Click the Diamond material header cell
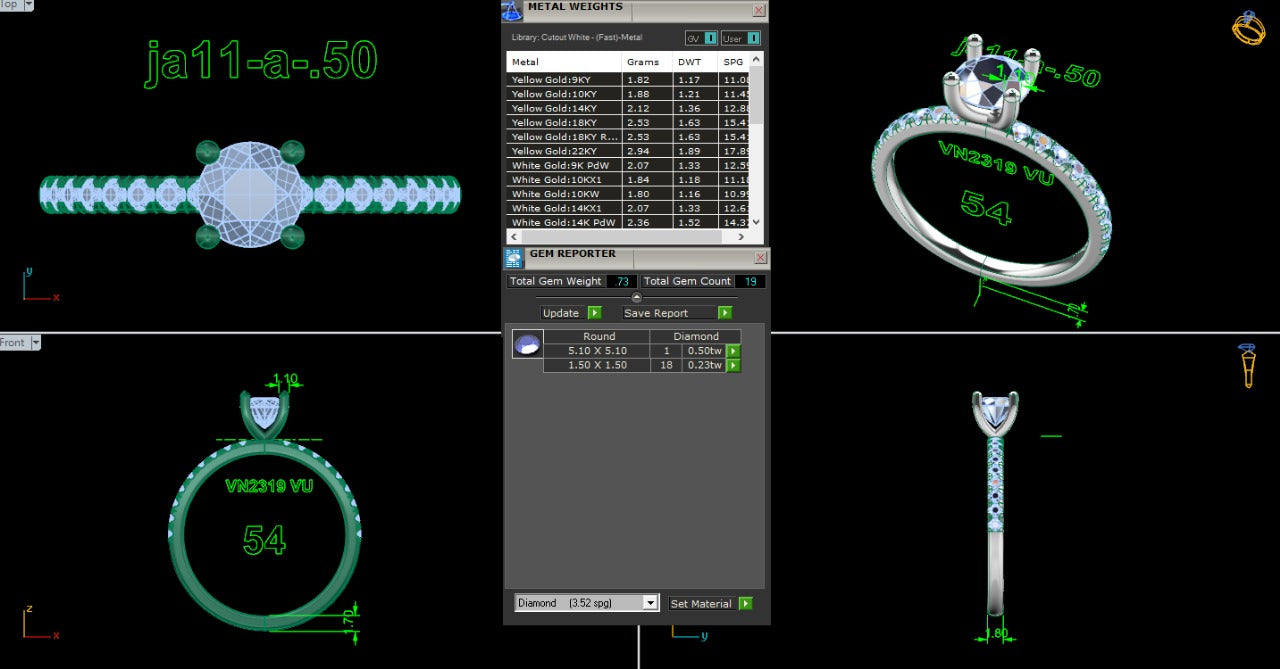 click(x=696, y=336)
